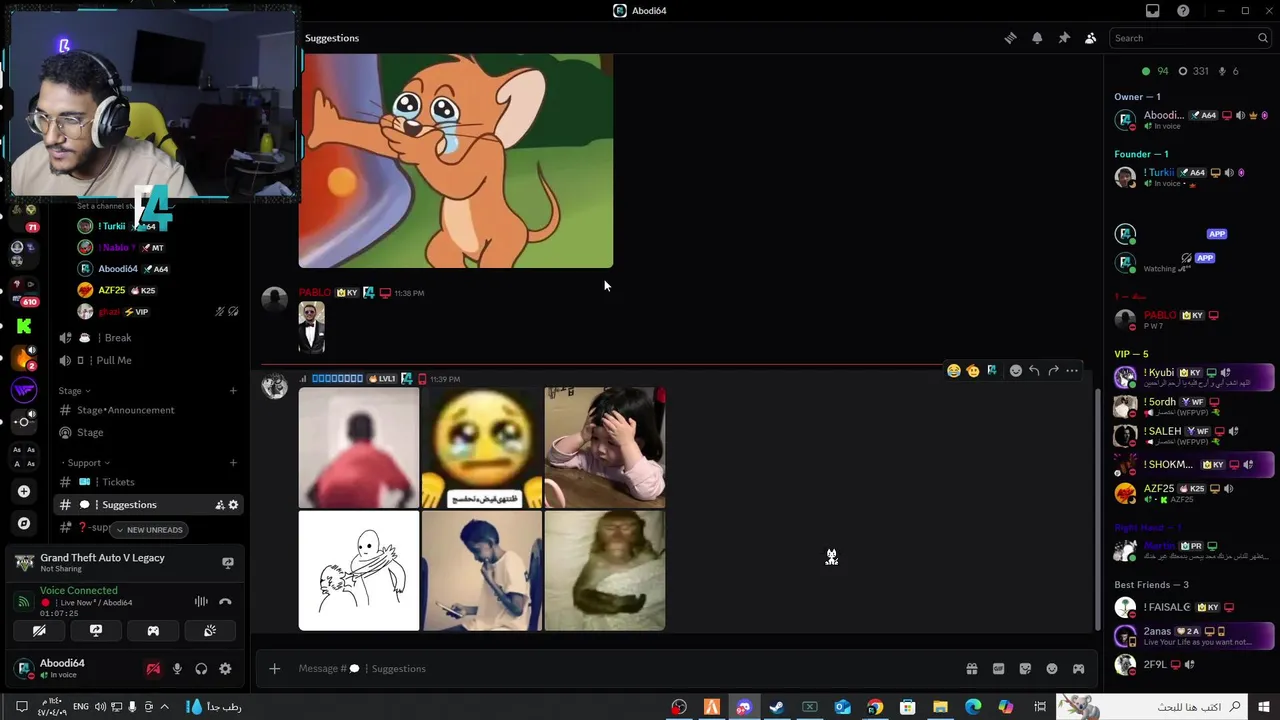Open the crying emoji image thumbnail
This screenshot has width=1280, height=720.
(x=482, y=448)
